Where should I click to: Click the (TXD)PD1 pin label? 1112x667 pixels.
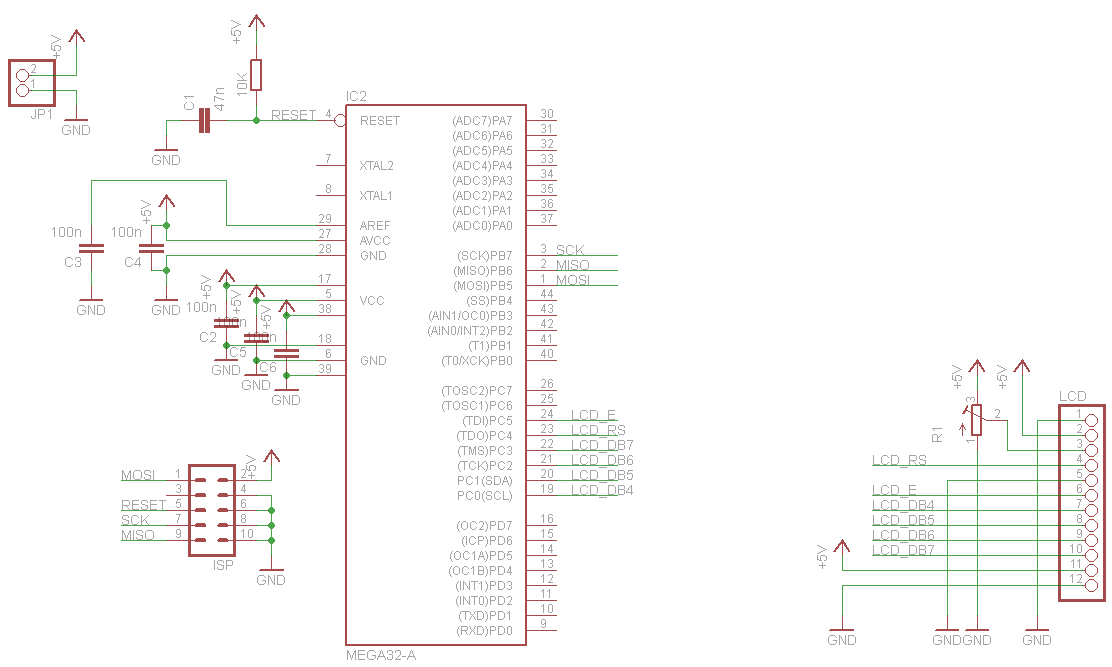coord(485,615)
